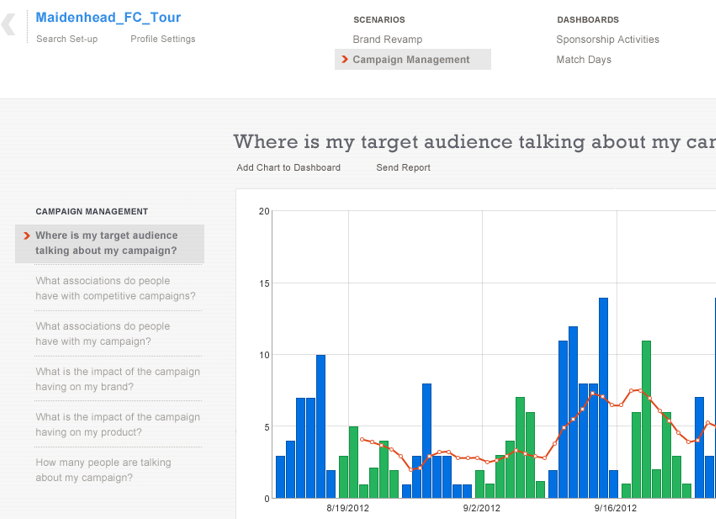
Task: Open Search Set-up
Action: click(67, 39)
